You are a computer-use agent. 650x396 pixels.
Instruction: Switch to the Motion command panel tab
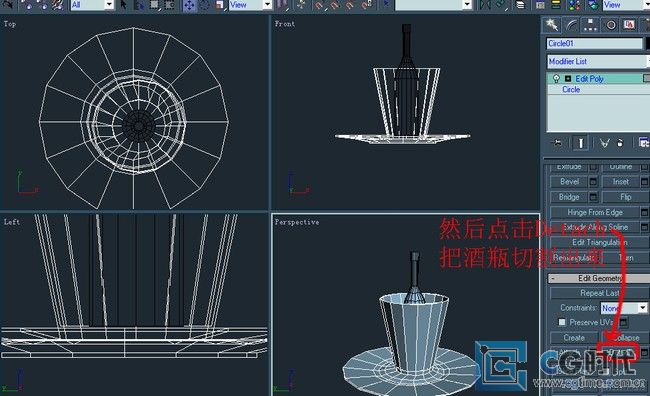[x=611, y=24]
